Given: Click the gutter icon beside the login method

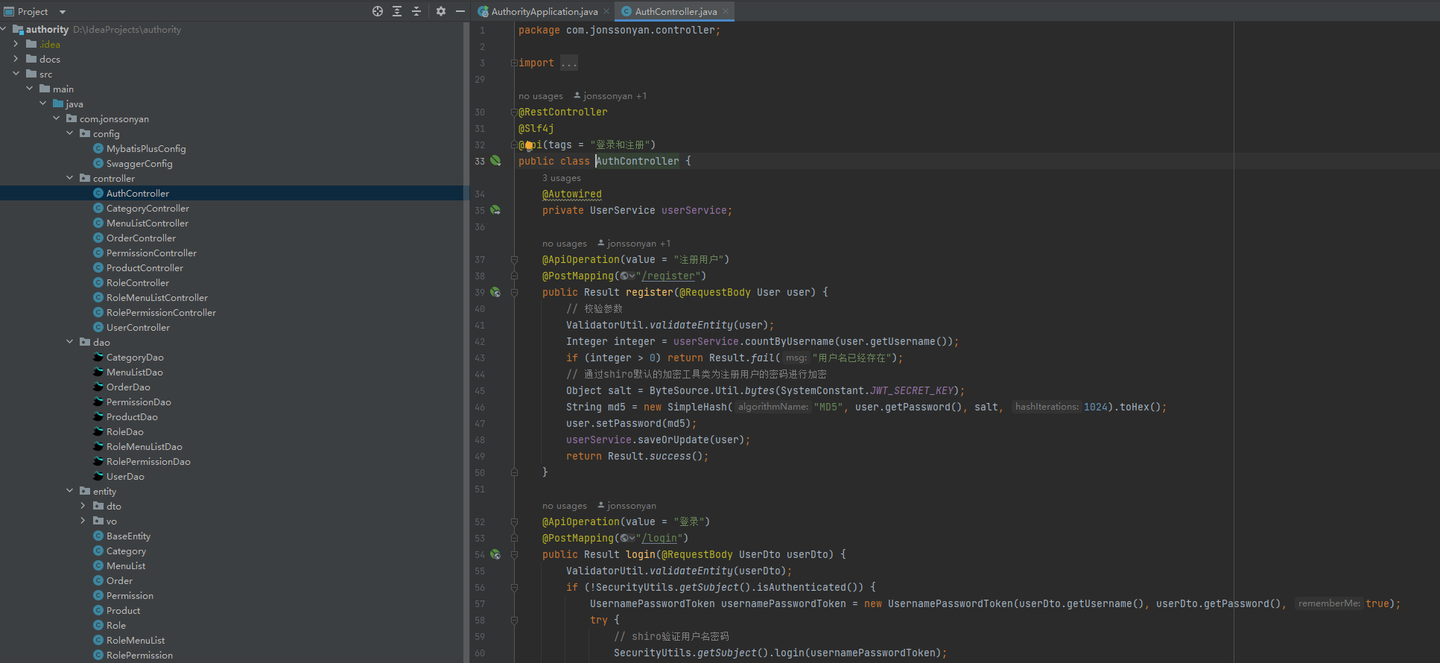Looking at the screenshot, I should [496, 553].
